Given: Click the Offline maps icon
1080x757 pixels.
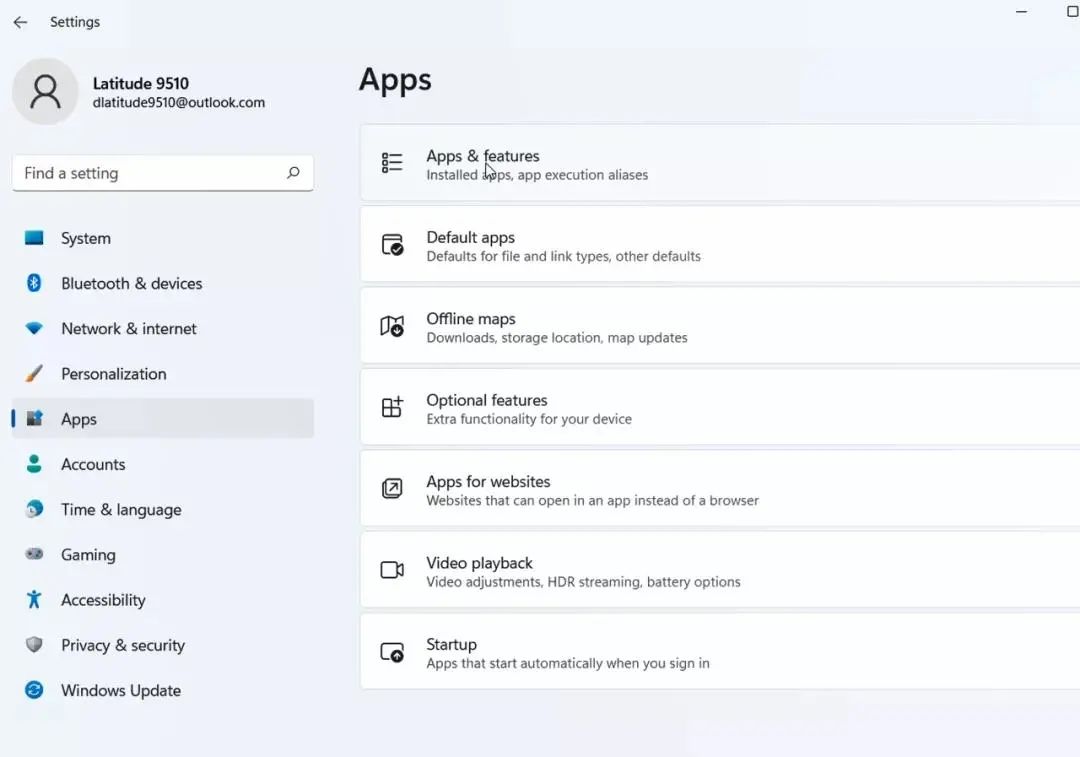Looking at the screenshot, I should (x=392, y=326).
